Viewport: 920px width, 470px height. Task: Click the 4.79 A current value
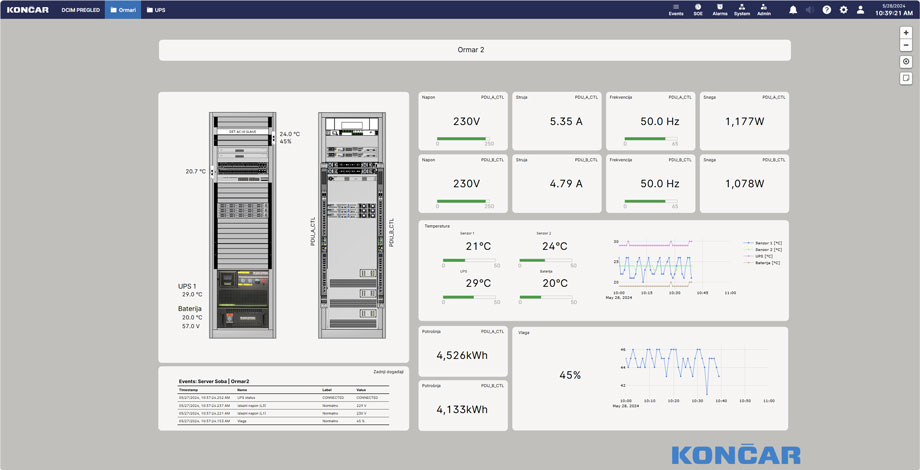point(566,184)
